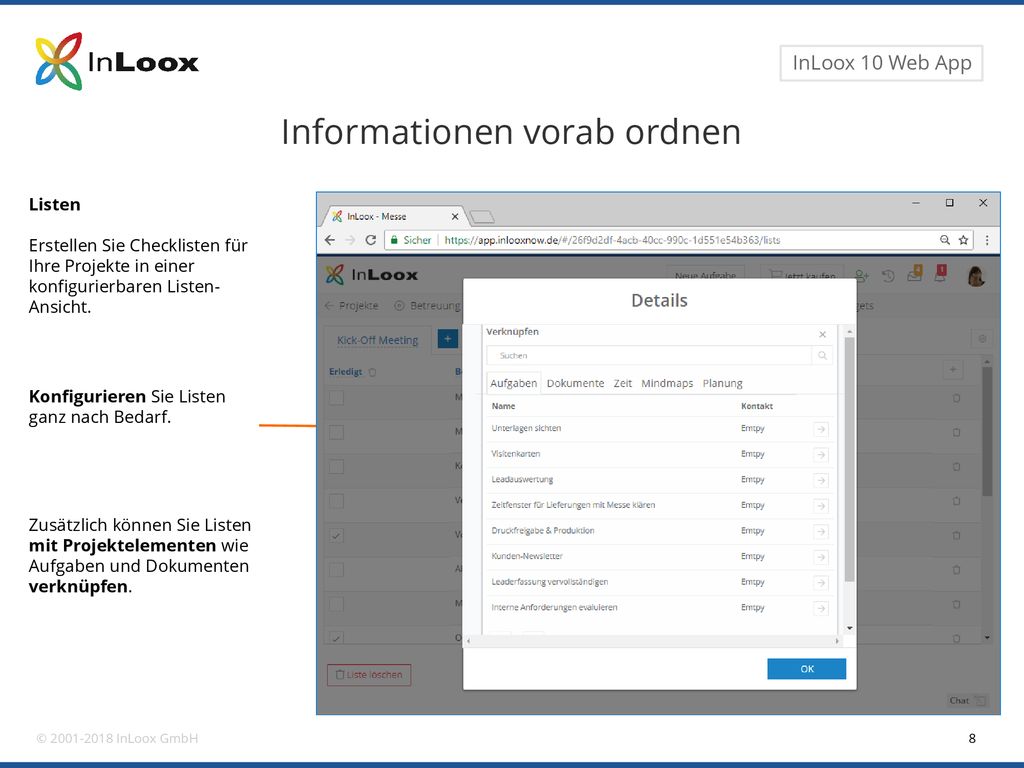
Task: Click the green Sicher lock icon
Action: (394, 240)
